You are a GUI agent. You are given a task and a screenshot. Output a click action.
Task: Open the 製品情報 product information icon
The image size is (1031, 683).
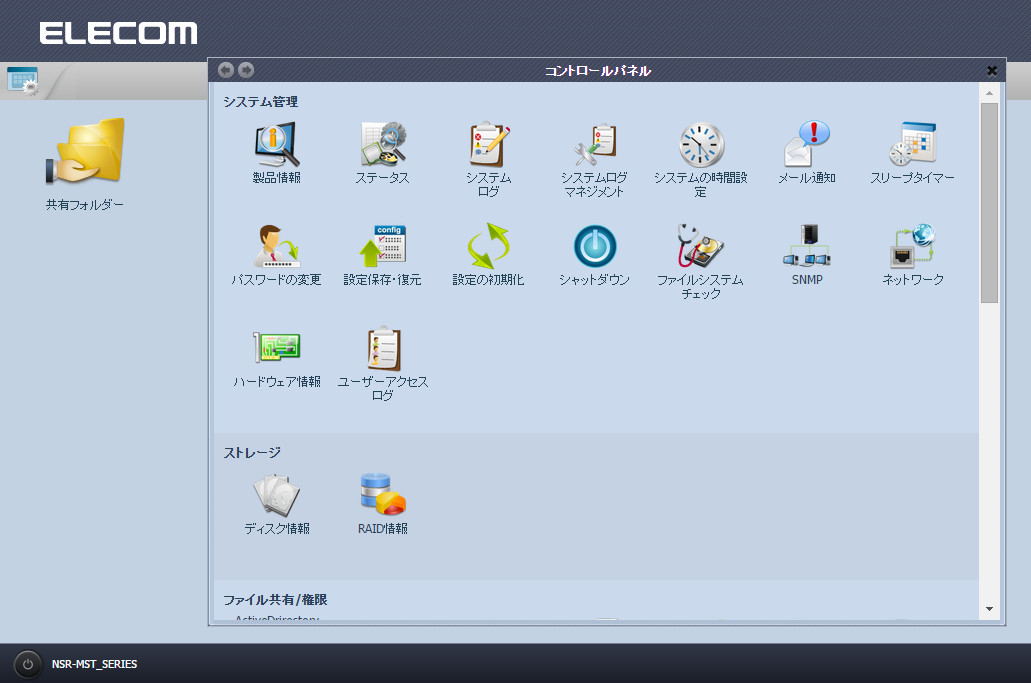[277, 144]
